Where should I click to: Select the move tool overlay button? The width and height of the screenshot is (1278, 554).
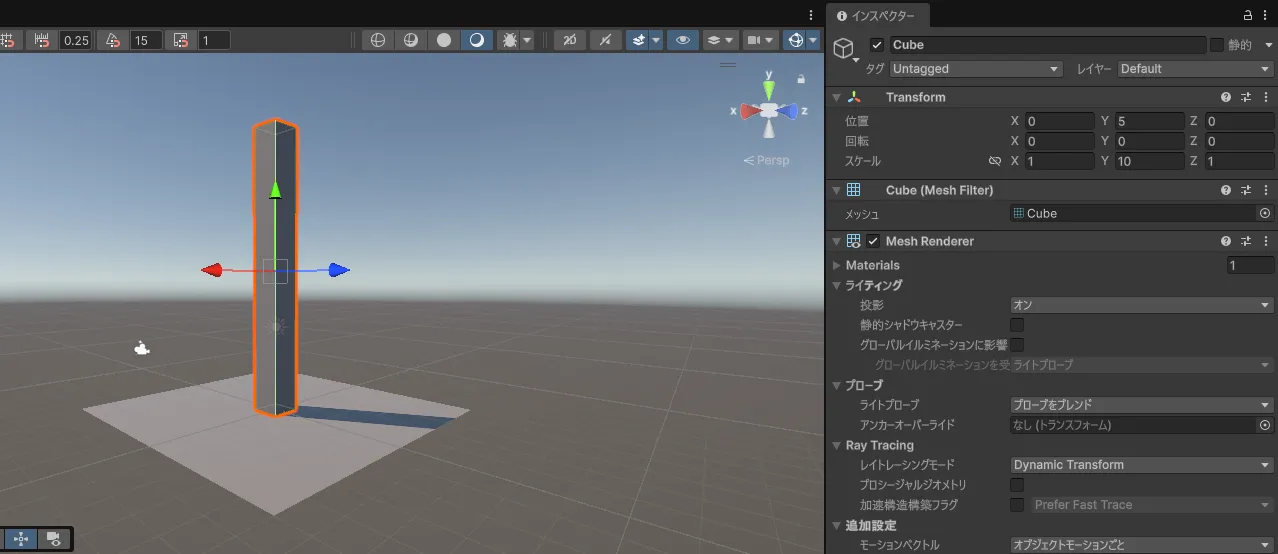[22, 539]
